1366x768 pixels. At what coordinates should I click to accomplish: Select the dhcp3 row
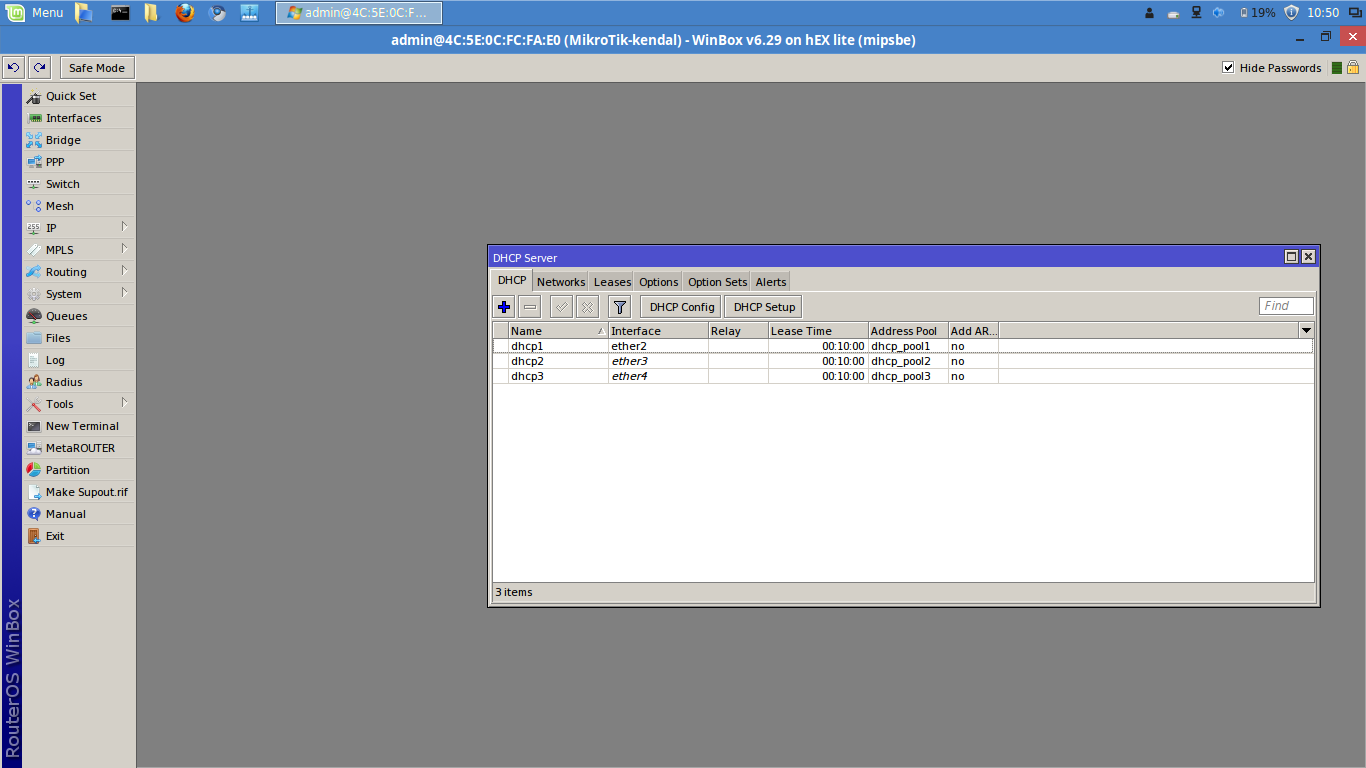[903, 376]
